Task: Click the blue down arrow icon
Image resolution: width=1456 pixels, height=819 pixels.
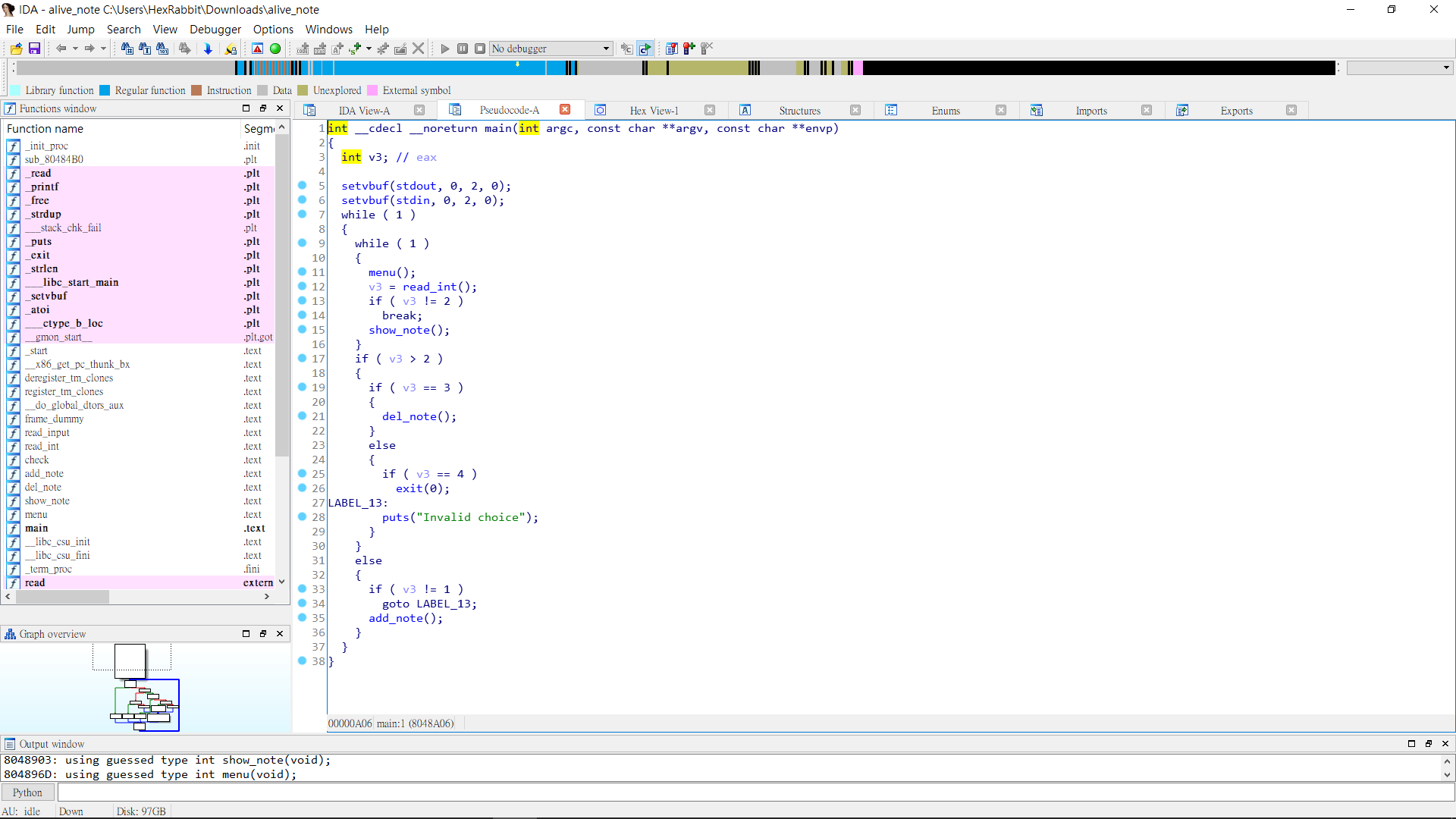Action: click(208, 49)
